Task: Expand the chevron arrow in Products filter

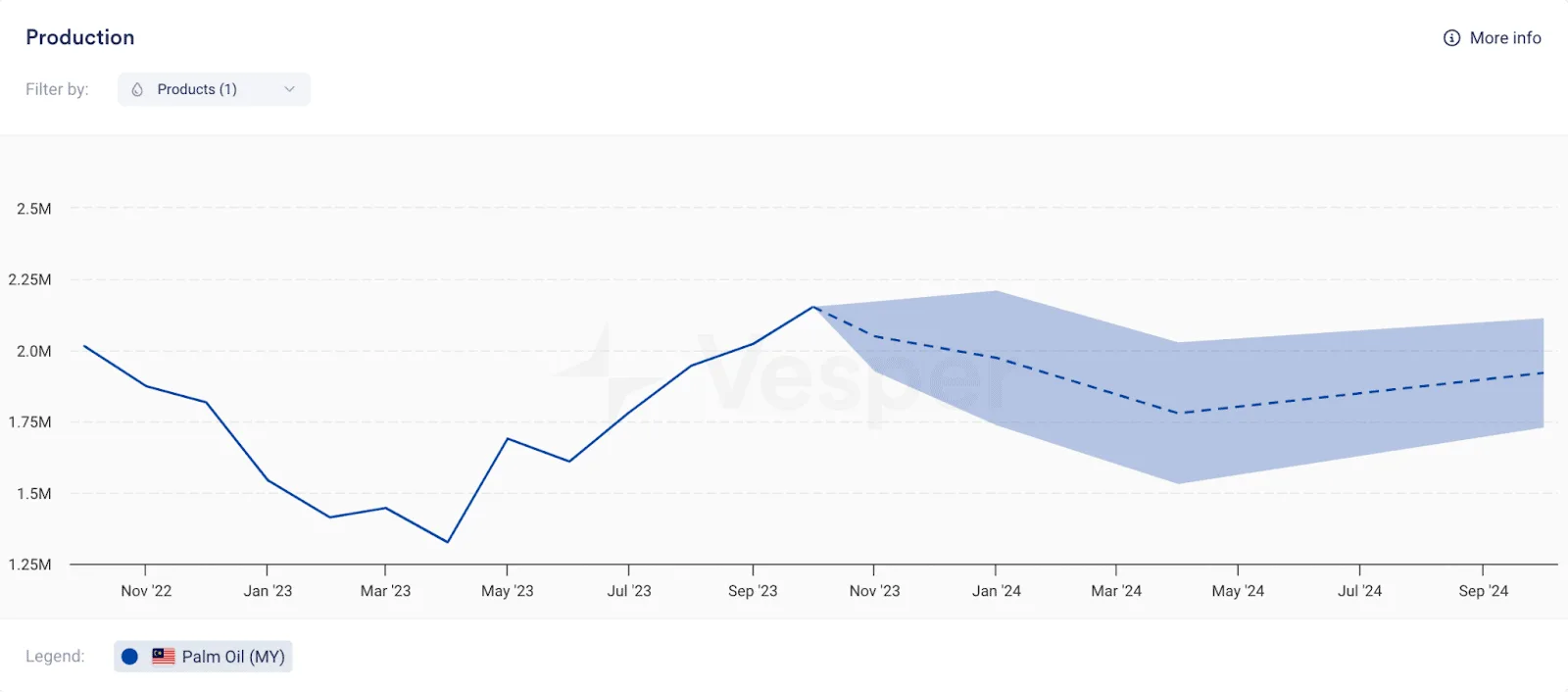Action: pyautogui.click(x=289, y=89)
